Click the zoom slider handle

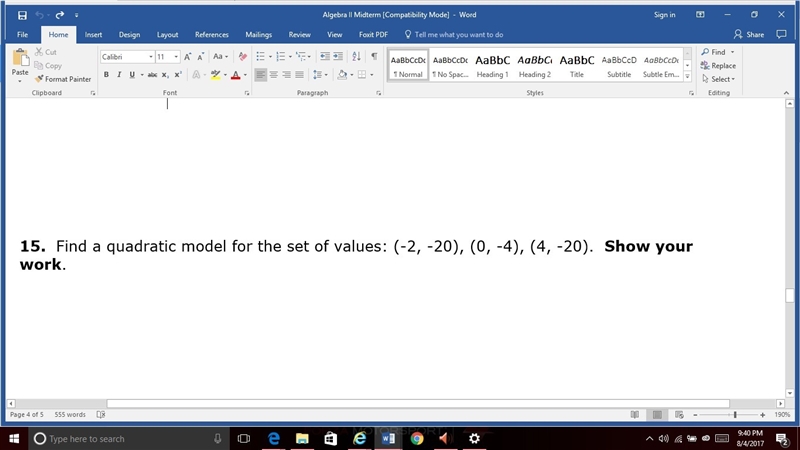[x=735, y=415]
